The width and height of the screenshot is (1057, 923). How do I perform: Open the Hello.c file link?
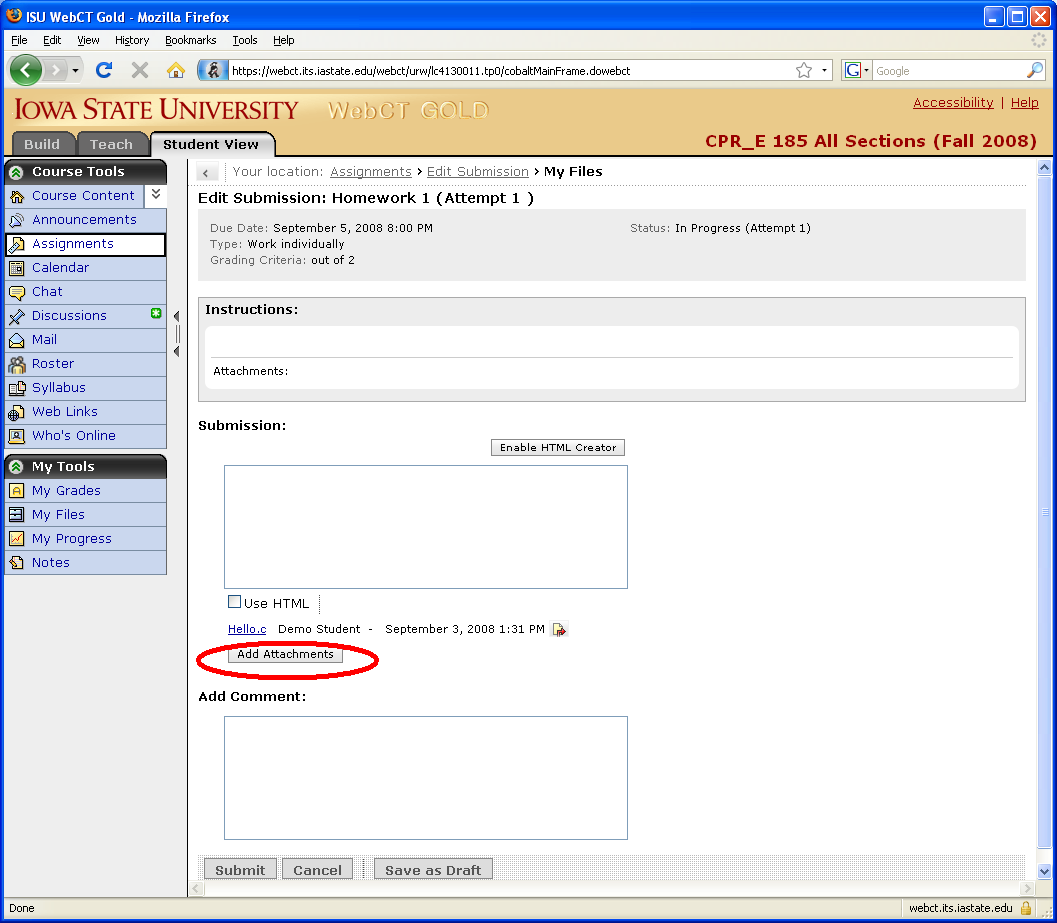[247, 629]
